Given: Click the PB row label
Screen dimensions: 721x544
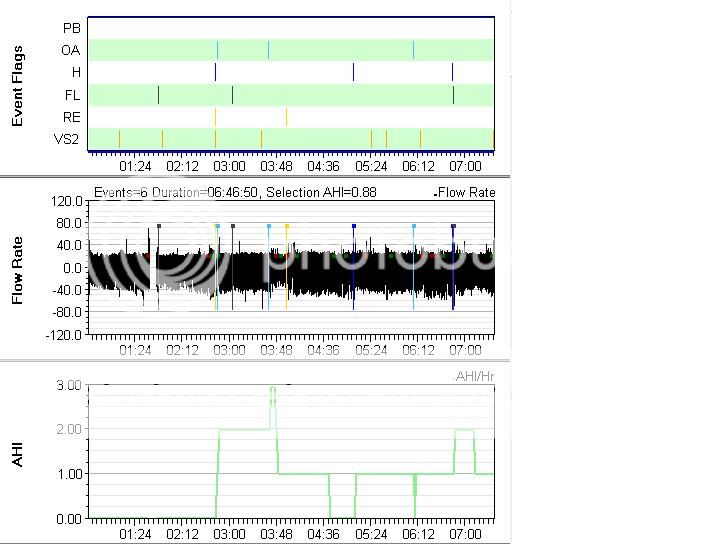Looking at the screenshot, I should (x=72, y=28).
